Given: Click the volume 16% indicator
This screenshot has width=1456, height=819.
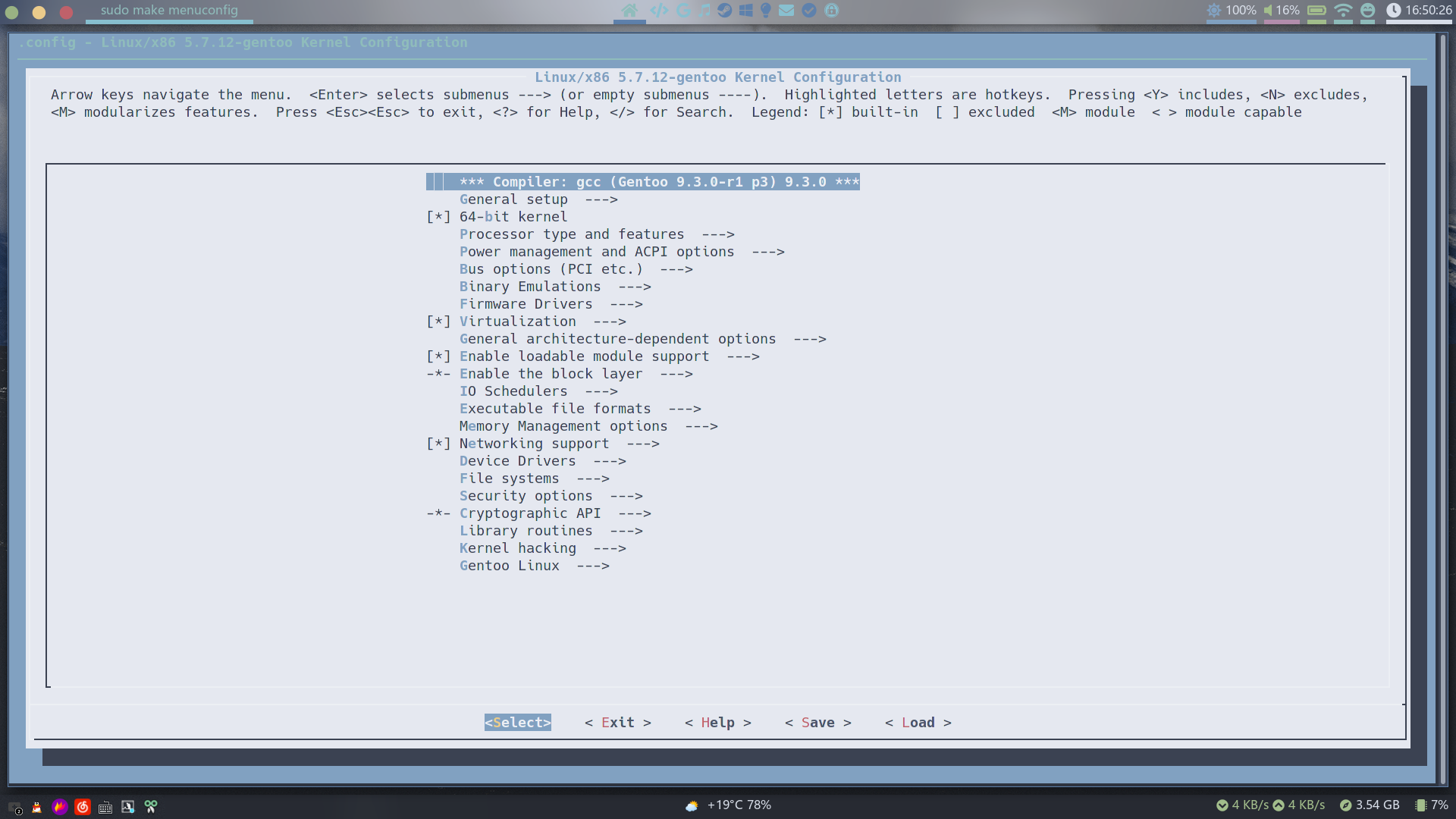Looking at the screenshot, I should tap(1282, 11).
